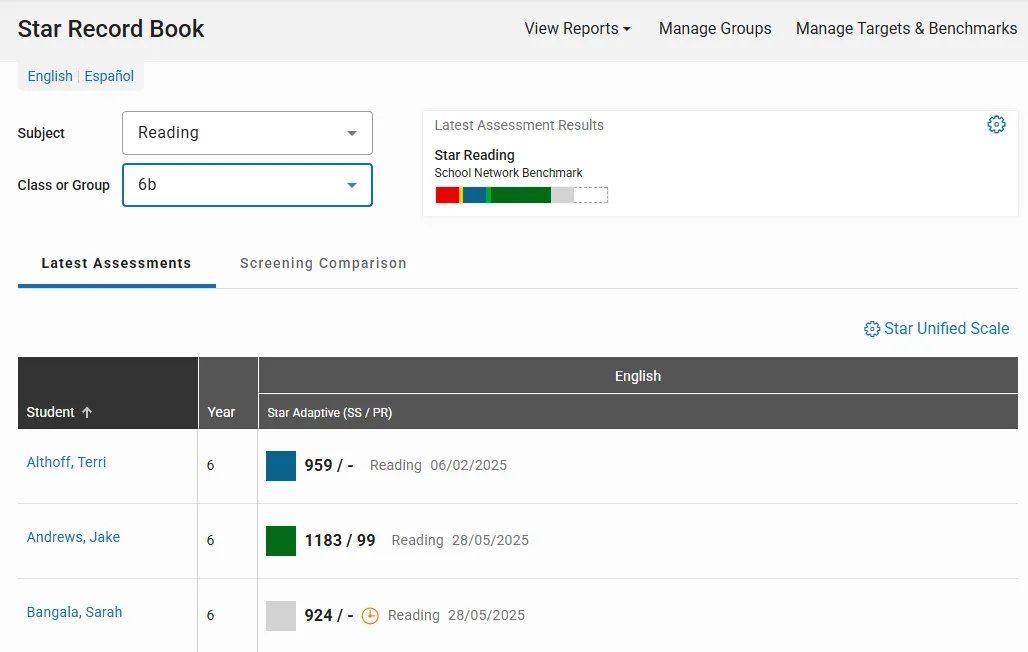Click the English column group header
1028x652 pixels.
[x=637, y=376]
